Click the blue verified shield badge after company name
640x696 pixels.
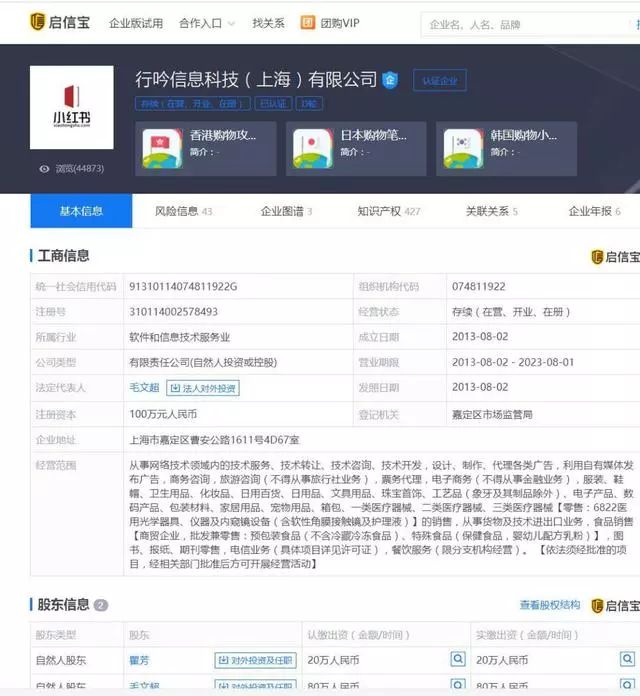390,80
